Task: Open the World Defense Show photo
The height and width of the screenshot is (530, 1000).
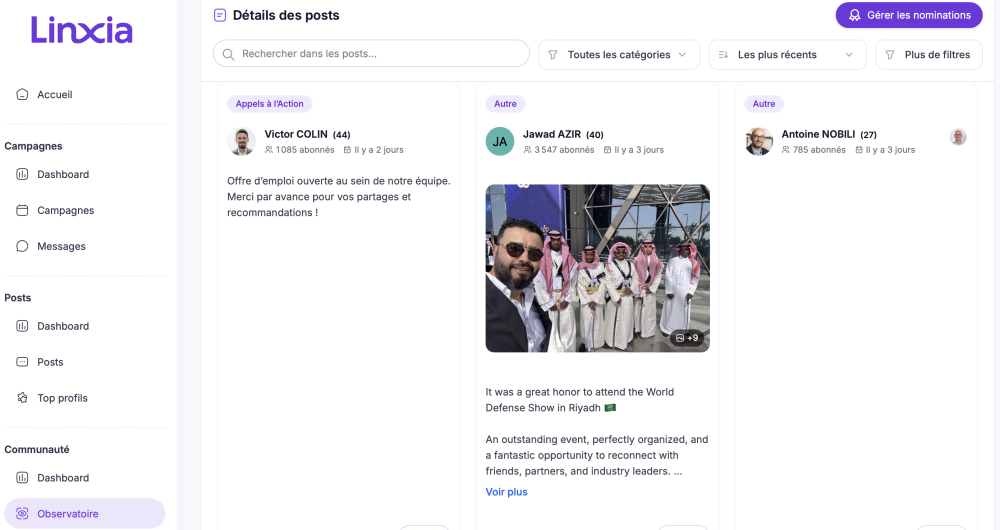Action: click(x=598, y=269)
